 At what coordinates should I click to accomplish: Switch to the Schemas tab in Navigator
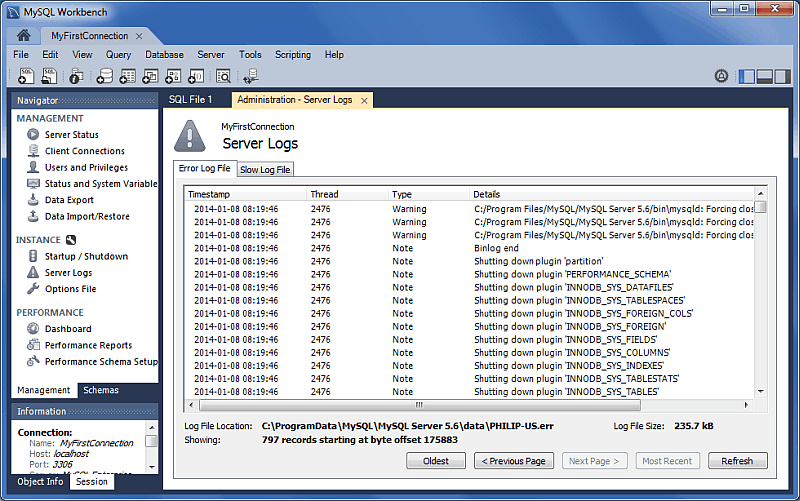[x=101, y=390]
